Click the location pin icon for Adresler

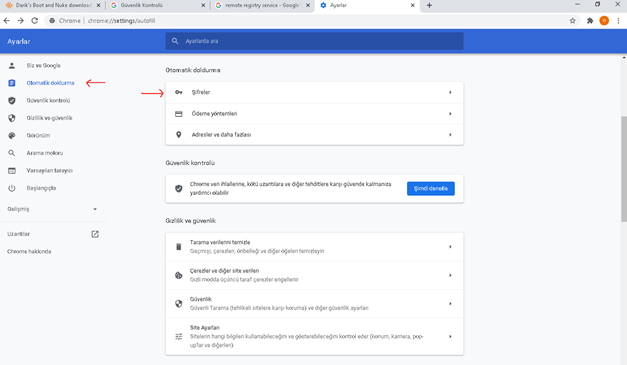coord(179,135)
